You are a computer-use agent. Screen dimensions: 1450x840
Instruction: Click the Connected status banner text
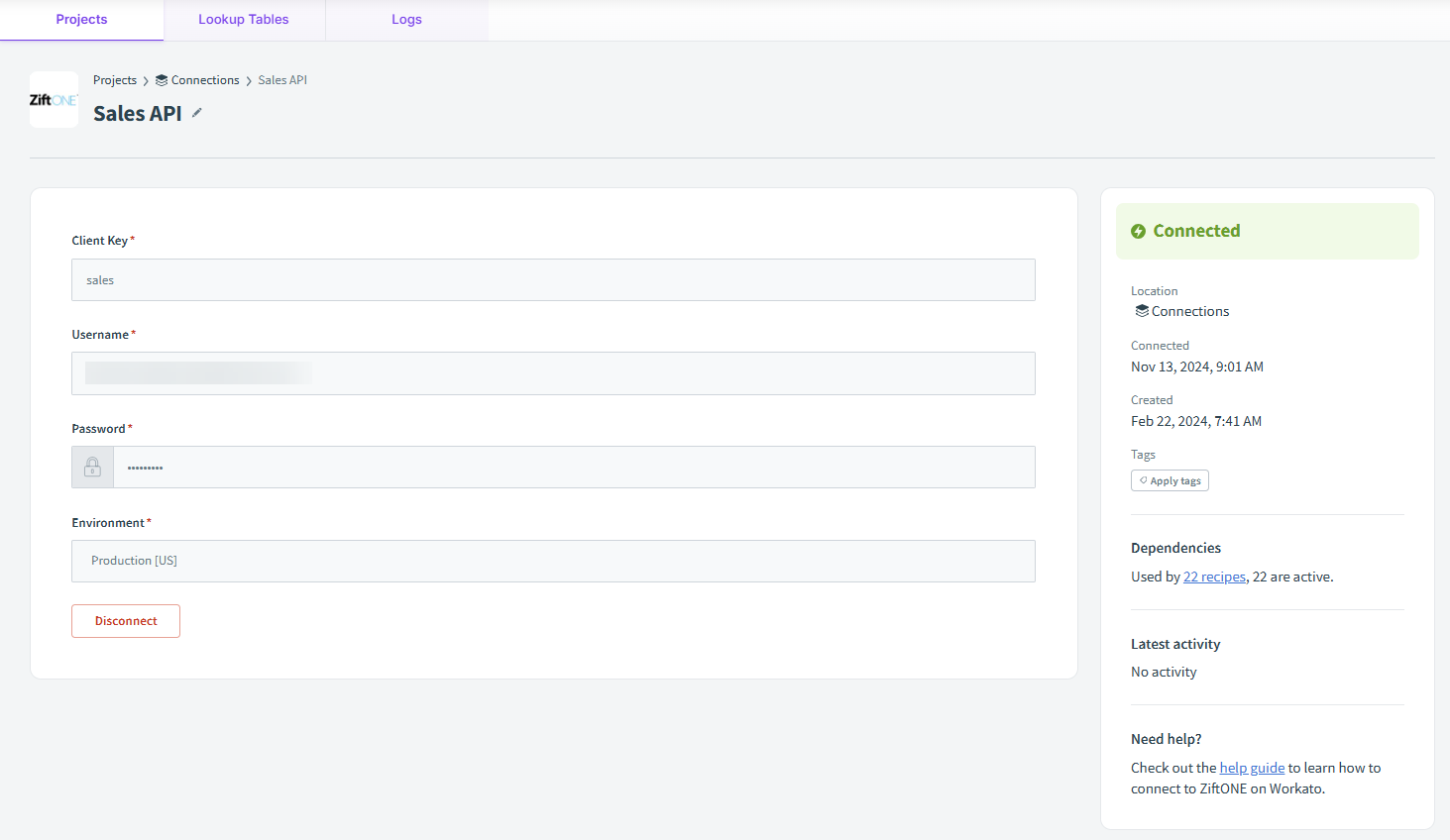pos(1196,231)
